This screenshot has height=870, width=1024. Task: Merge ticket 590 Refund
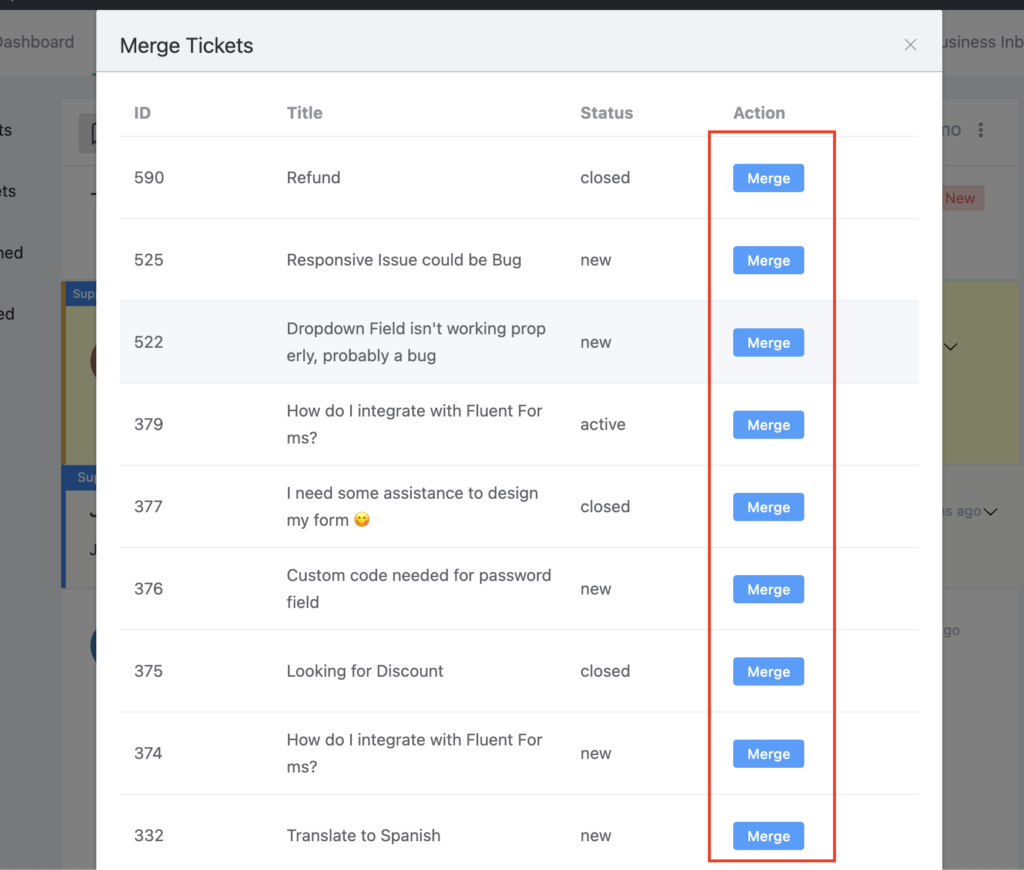pos(768,178)
